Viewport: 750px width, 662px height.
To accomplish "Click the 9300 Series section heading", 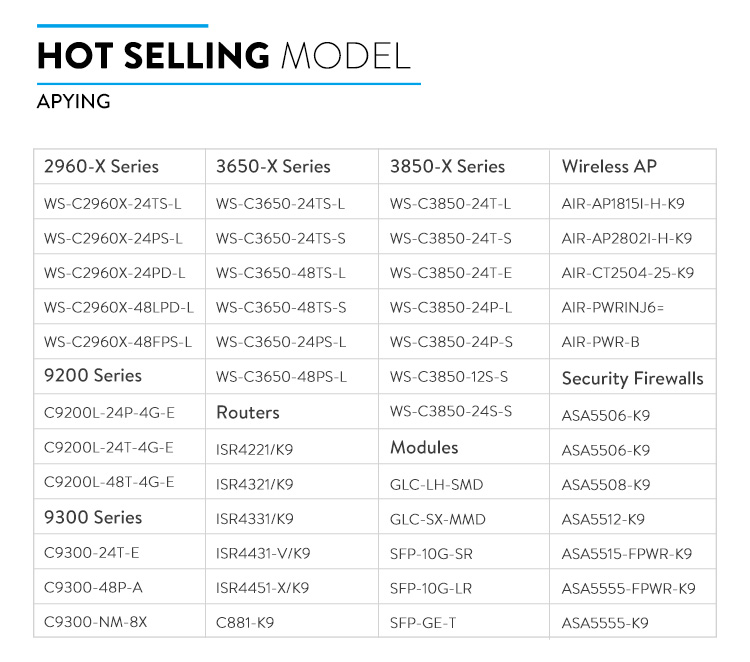I will click(x=93, y=517).
